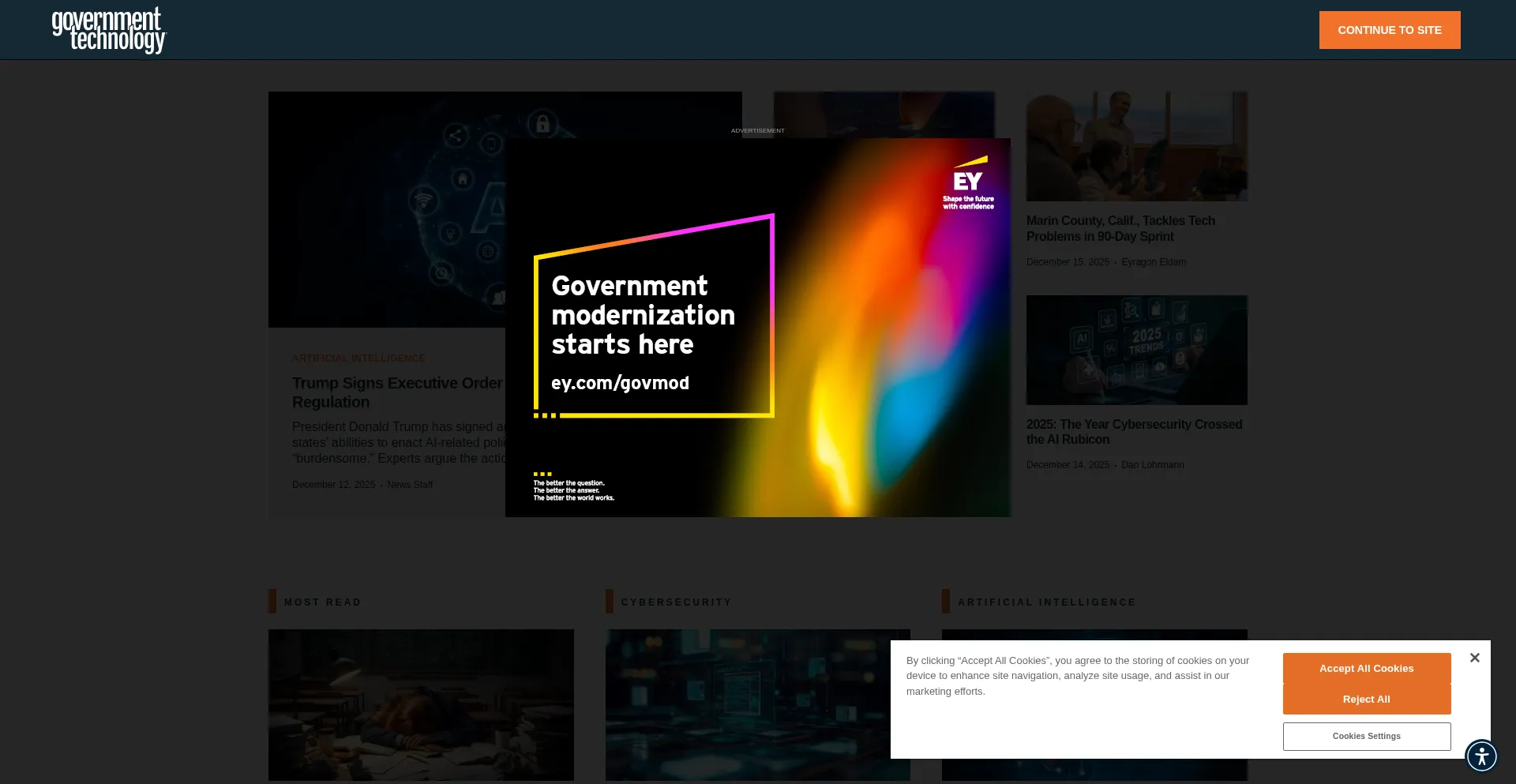Image resolution: width=1516 pixels, height=784 pixels.
Task: Open the Cybersecurity Crossed the AI Rubicon article
Action: coord(1134,432)
